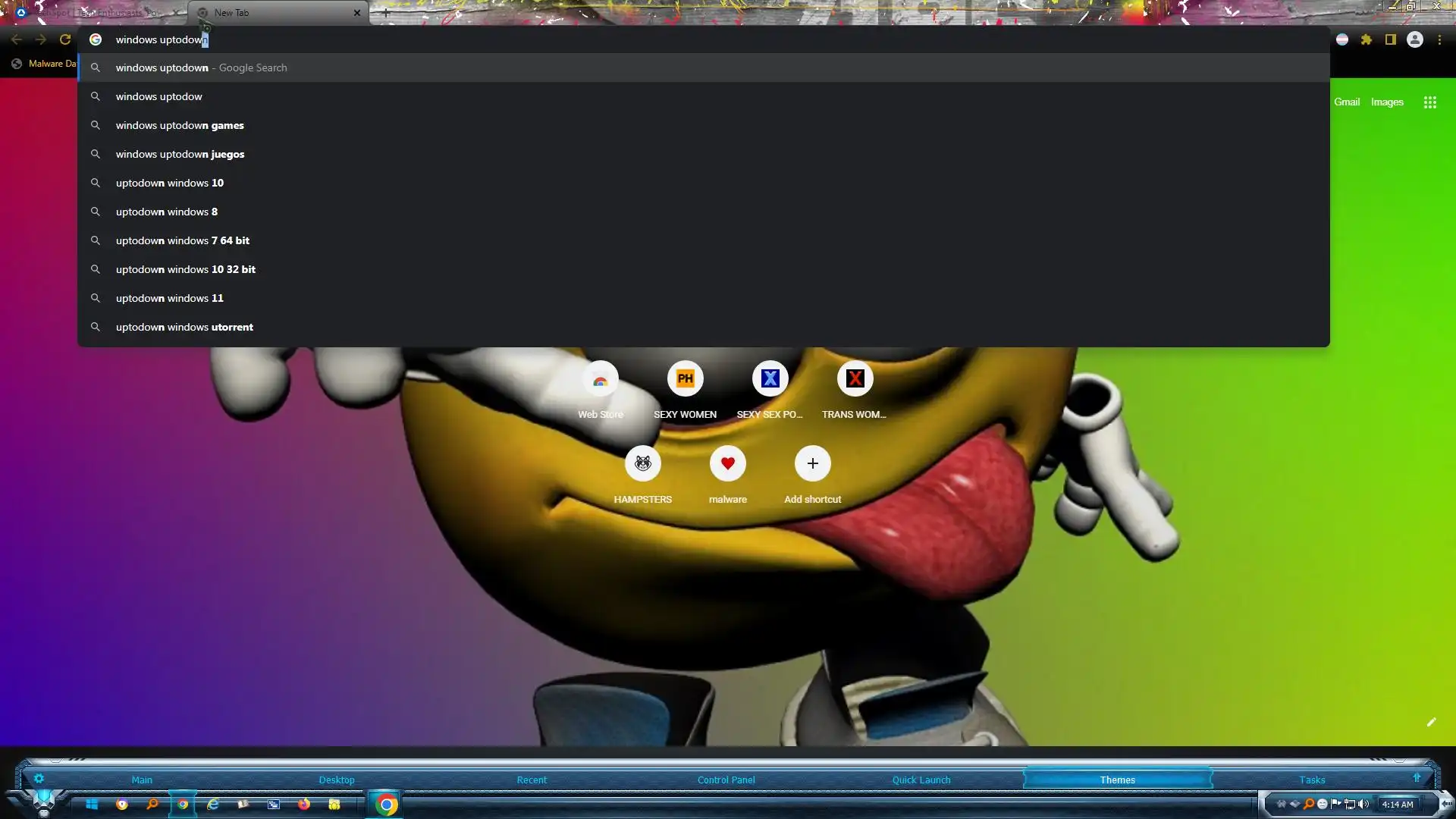Click the malware heart shortcut
This screenshot has height=819, width=1456.
pos(727,464)
